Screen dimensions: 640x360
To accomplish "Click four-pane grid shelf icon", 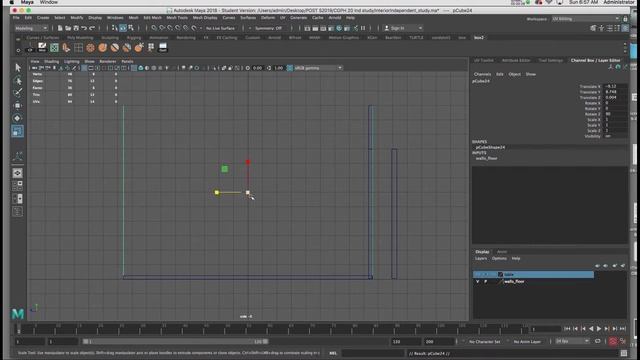I will click(x=78, y=48).
